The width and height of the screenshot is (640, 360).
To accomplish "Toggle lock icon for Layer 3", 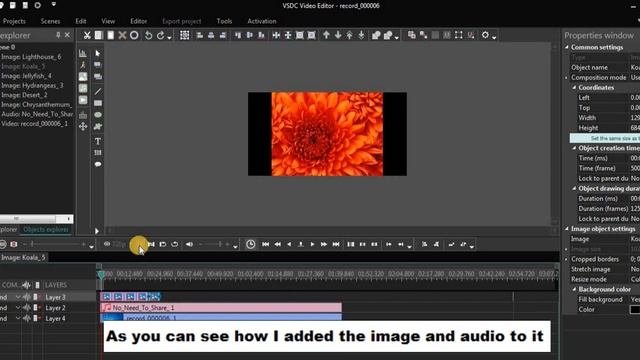I will (x=37, y=297).
